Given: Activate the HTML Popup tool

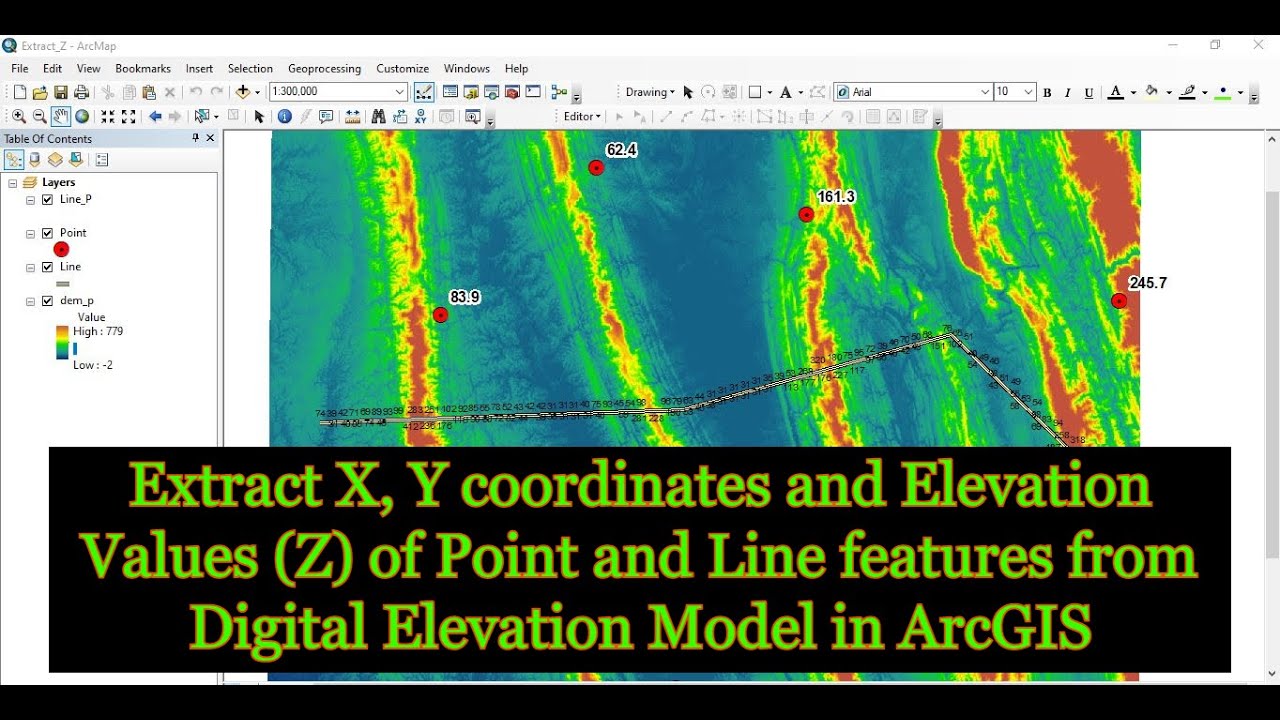Looking at the screenshot, I should 326,117.
